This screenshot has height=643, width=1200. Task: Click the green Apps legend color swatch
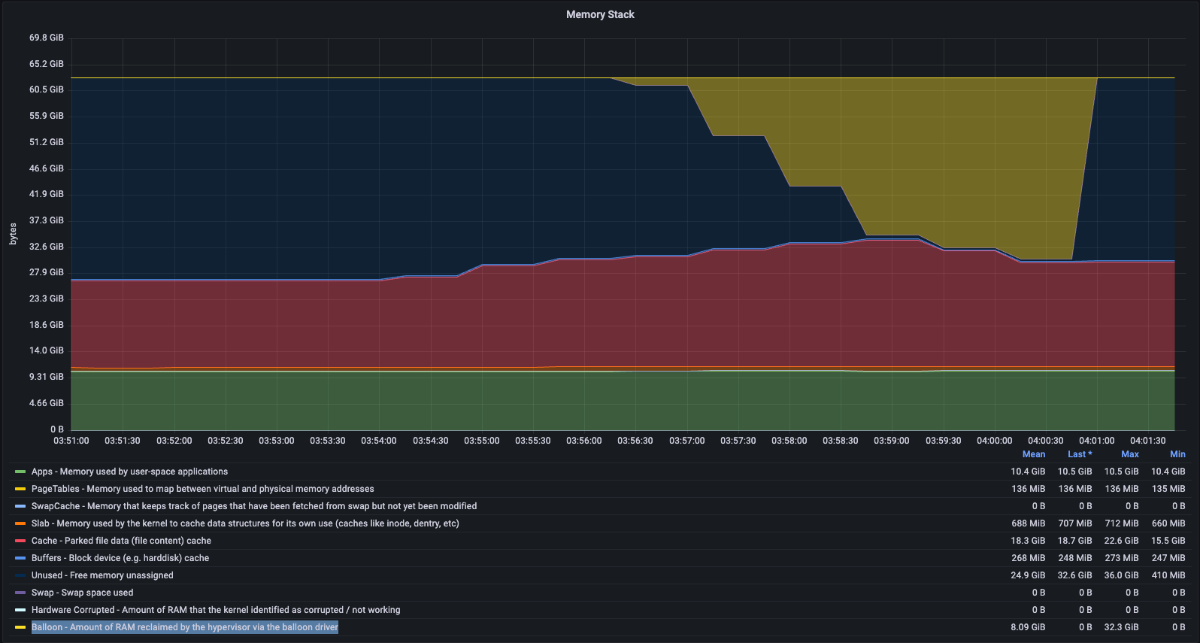(20, 471)
